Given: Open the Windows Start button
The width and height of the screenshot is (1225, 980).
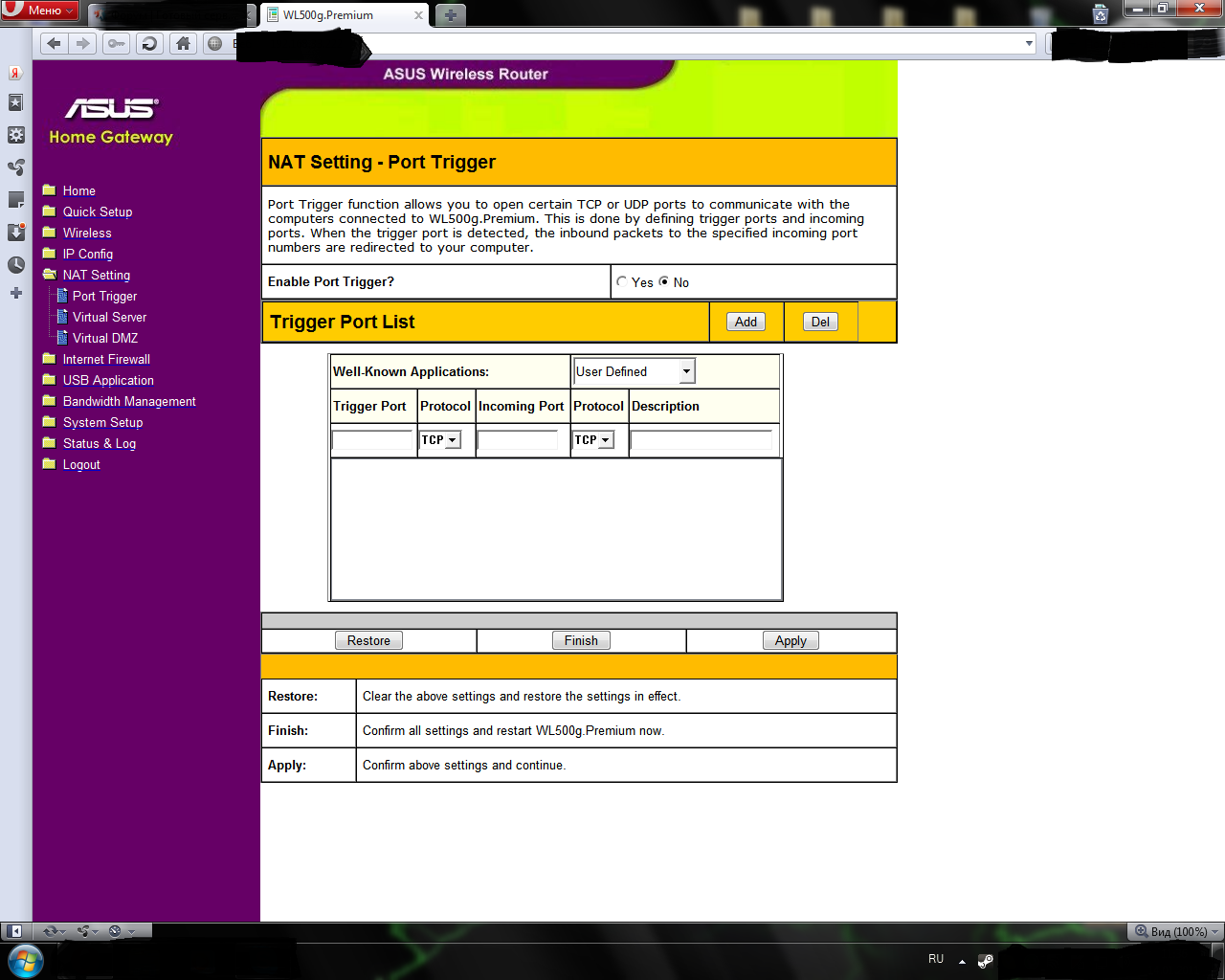Looking at the screenshot, I should 25,961.
